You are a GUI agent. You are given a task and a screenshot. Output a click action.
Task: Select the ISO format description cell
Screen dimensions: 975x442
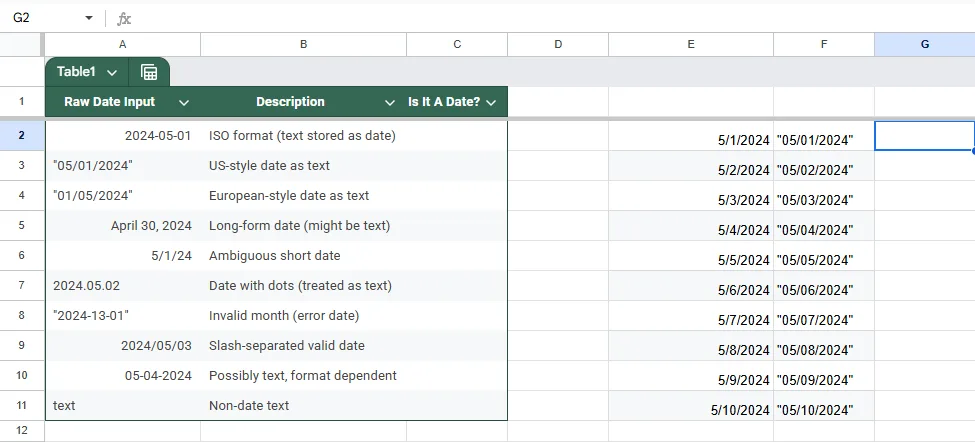pos(303,136)
